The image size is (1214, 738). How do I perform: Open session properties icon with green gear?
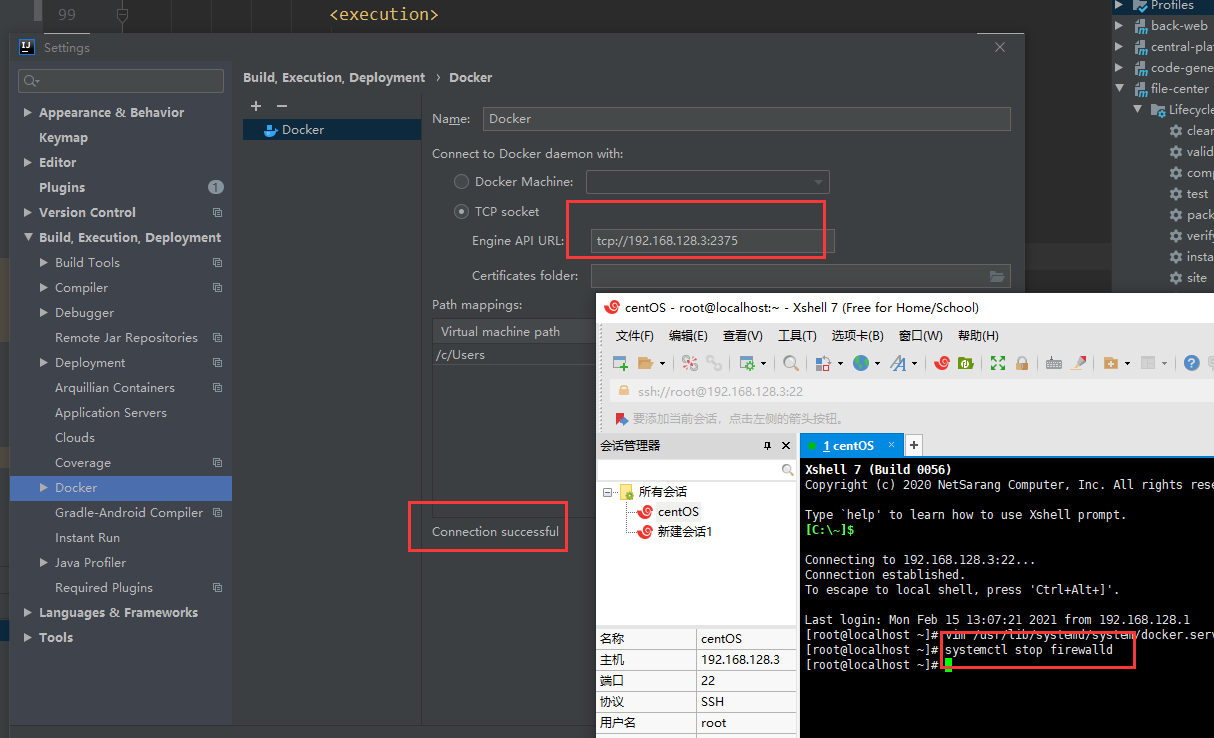[746, 363]
